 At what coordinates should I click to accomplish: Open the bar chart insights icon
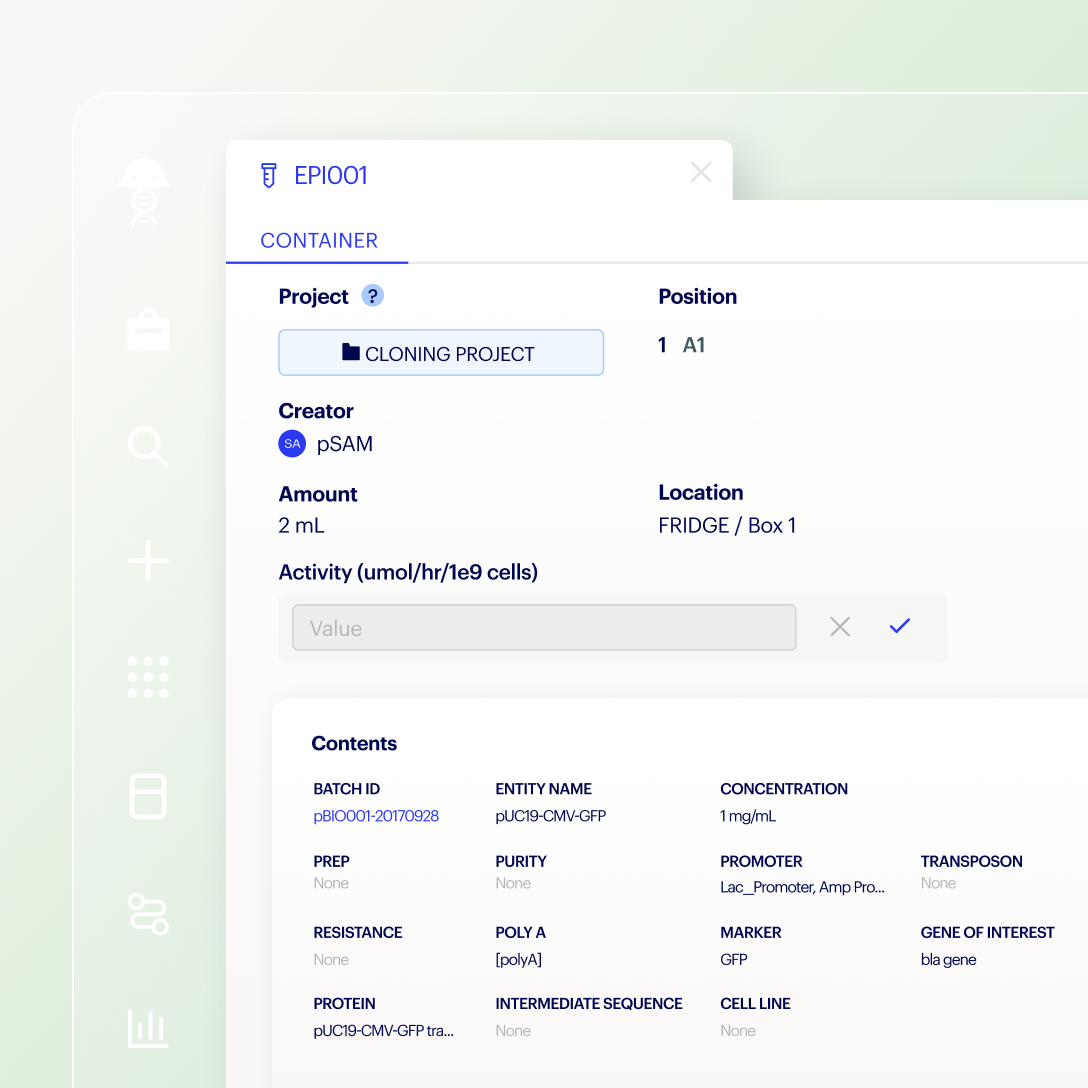(x=148, y=1028)
